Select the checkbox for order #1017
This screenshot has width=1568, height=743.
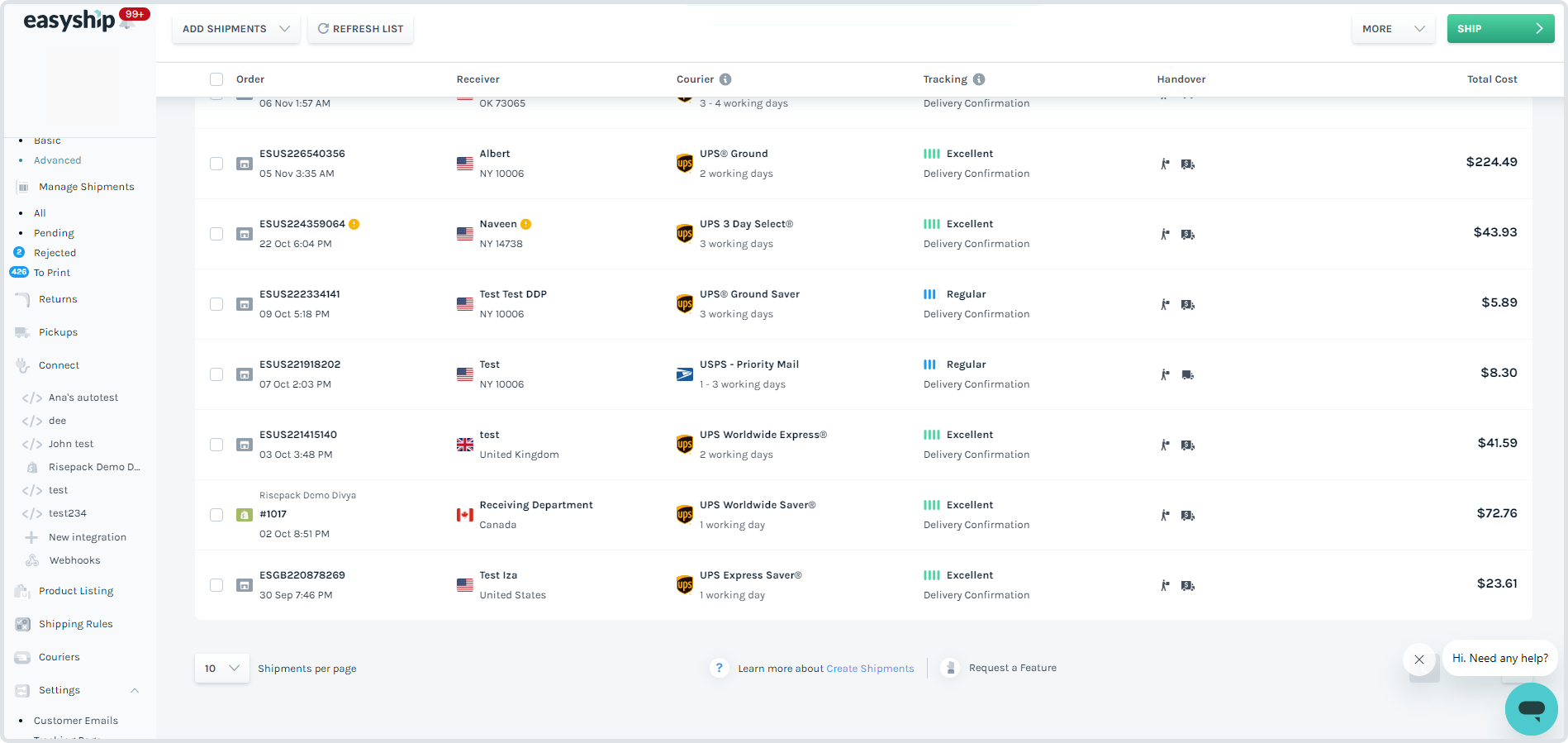[216, 515]
